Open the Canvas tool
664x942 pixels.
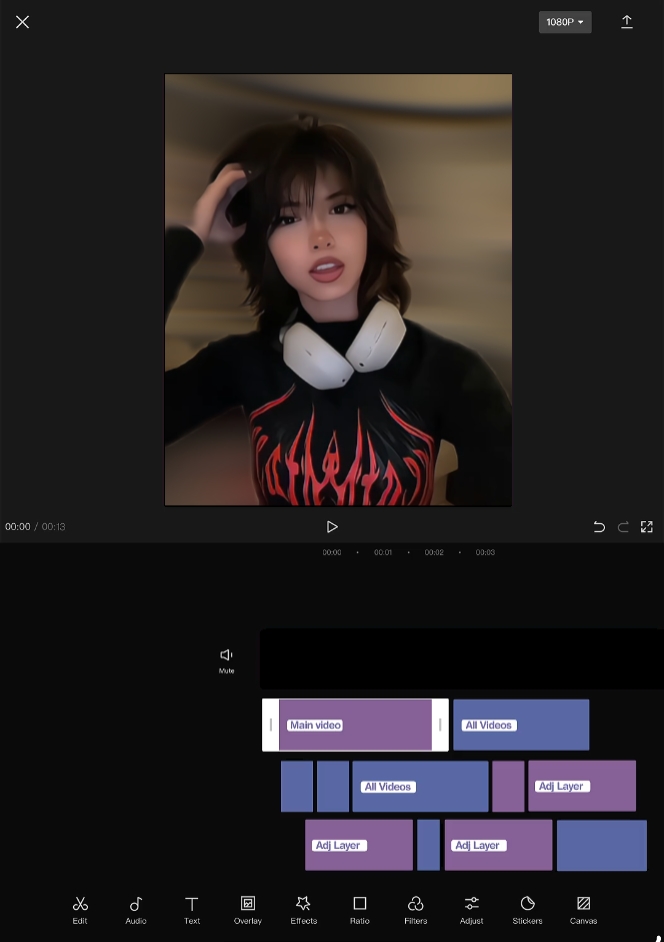click(584, 908)
